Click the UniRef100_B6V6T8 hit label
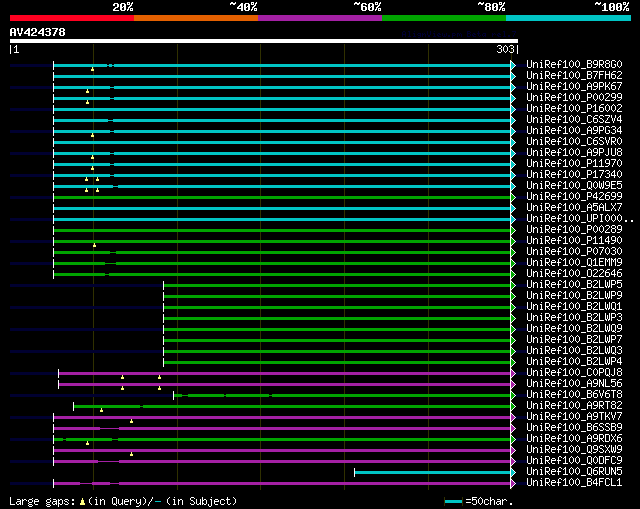 (x=574, y=395)
